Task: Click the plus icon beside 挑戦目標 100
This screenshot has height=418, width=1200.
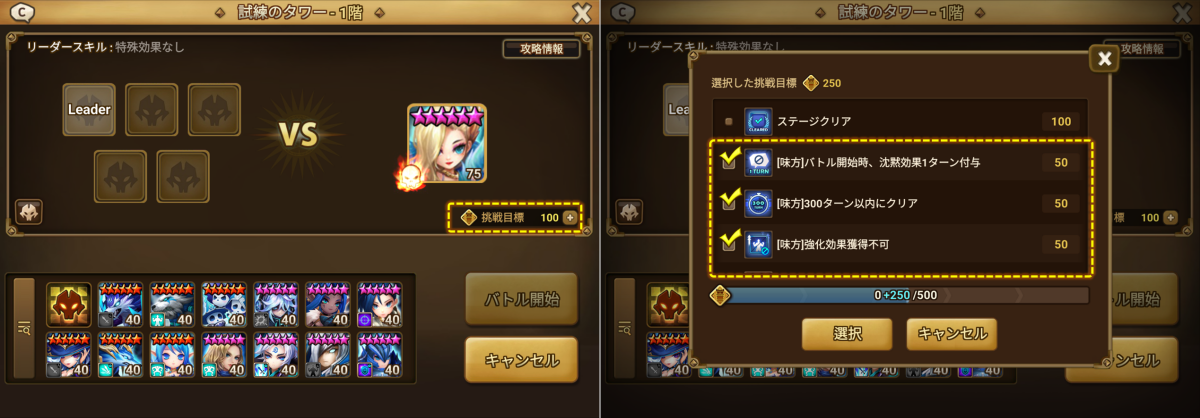Action: click(x=570, y=217)
